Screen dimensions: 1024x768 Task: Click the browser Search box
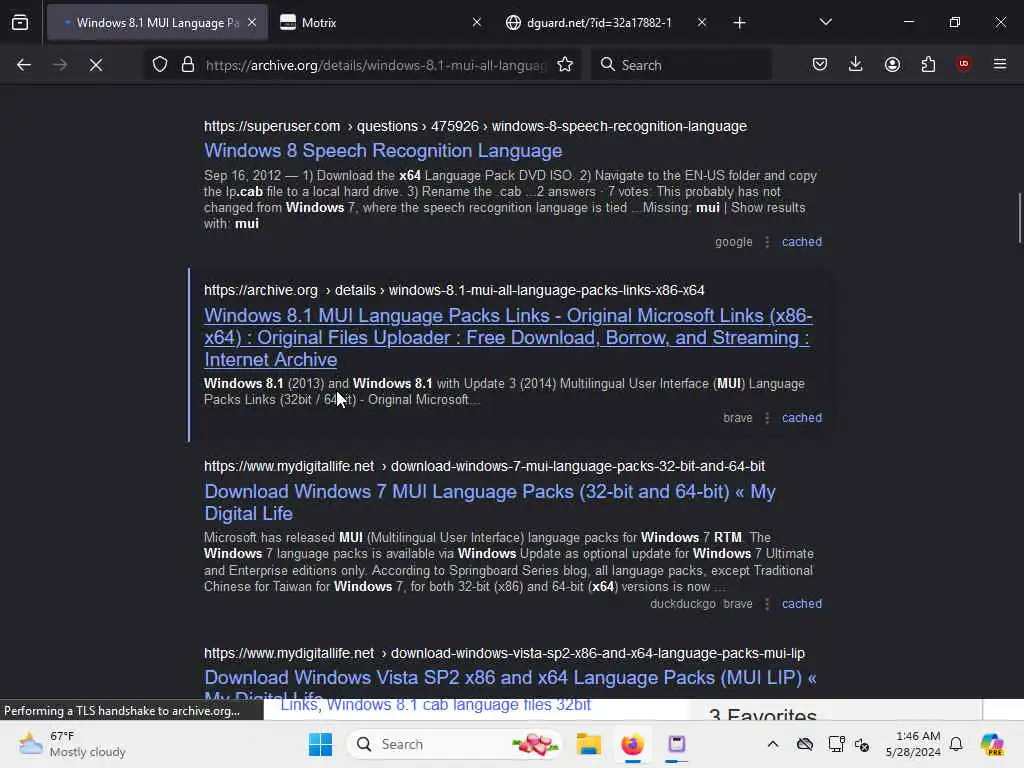point(680,65)
